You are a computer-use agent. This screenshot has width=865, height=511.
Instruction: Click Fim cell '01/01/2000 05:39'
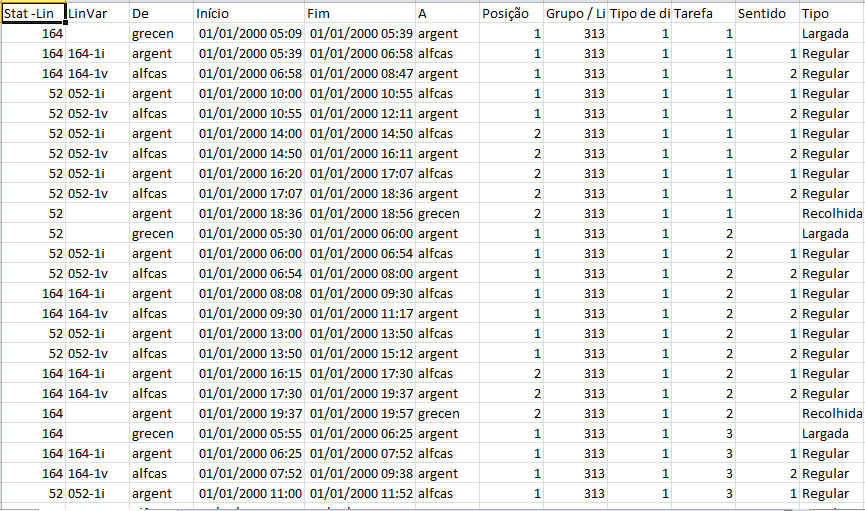pos(360,33)
